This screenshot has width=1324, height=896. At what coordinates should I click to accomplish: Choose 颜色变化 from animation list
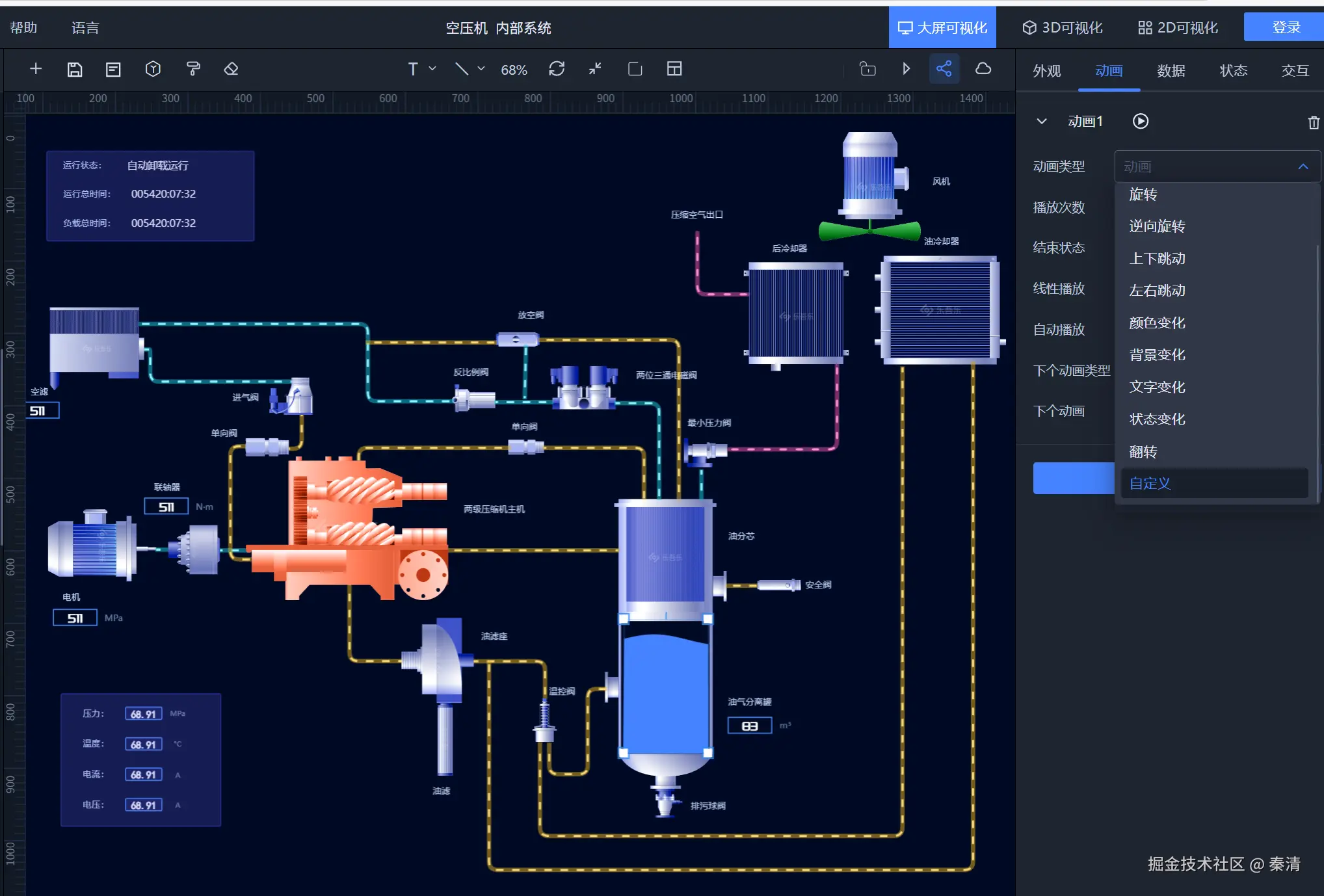[x=1157, y=323]
